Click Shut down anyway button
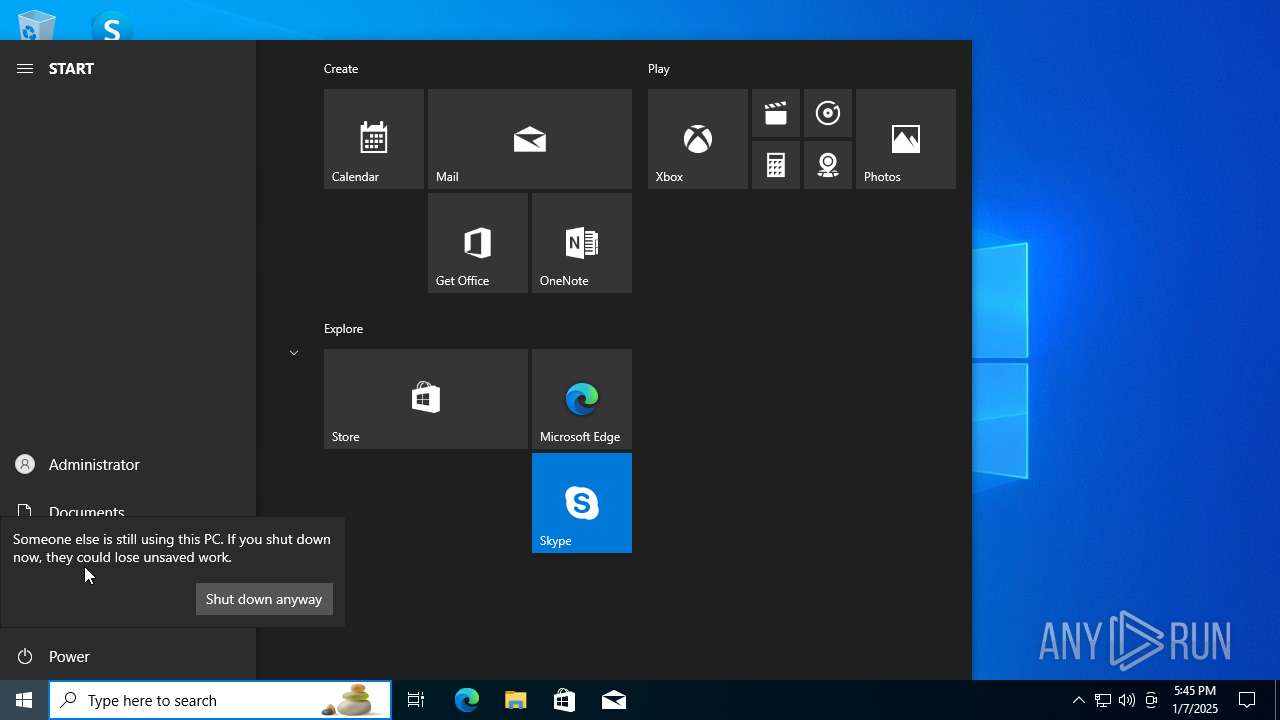Image resolution: width=1280 pixels, height=720 pixels. pos(264,599)
